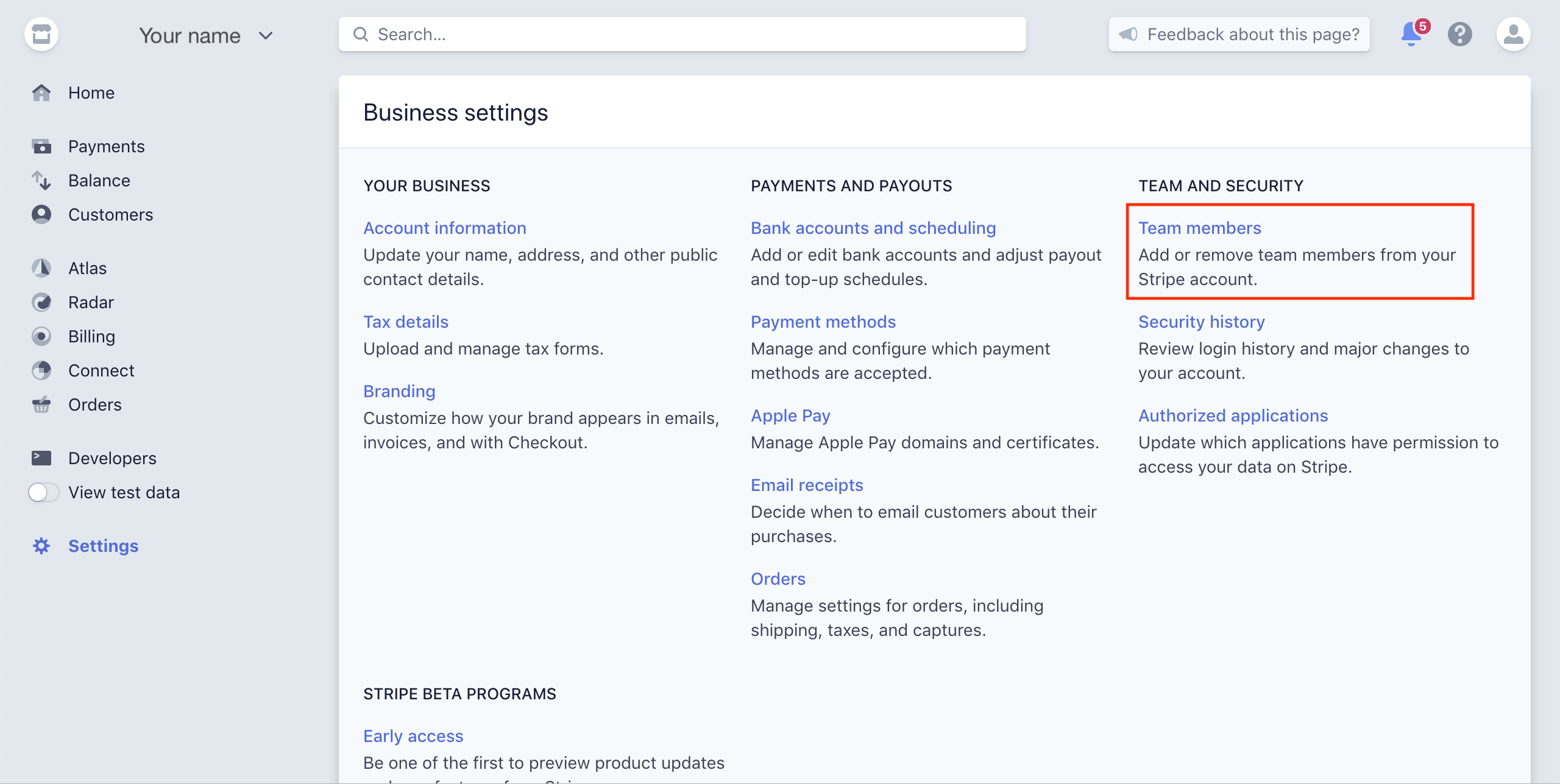This screenshot has height=784, width=1560.
Task: Click the Balance arrows icon
Action: point(41,180)
